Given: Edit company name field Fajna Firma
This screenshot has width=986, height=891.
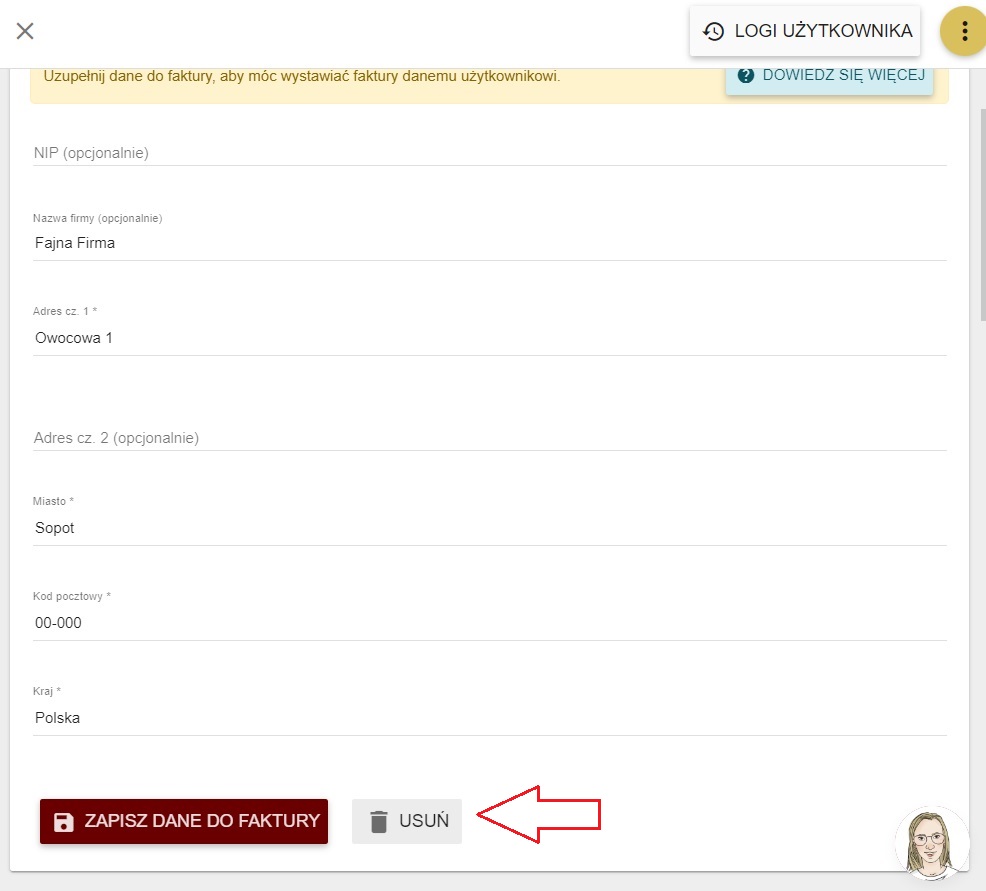Looking at the screenshot, I should pos(490,243).
